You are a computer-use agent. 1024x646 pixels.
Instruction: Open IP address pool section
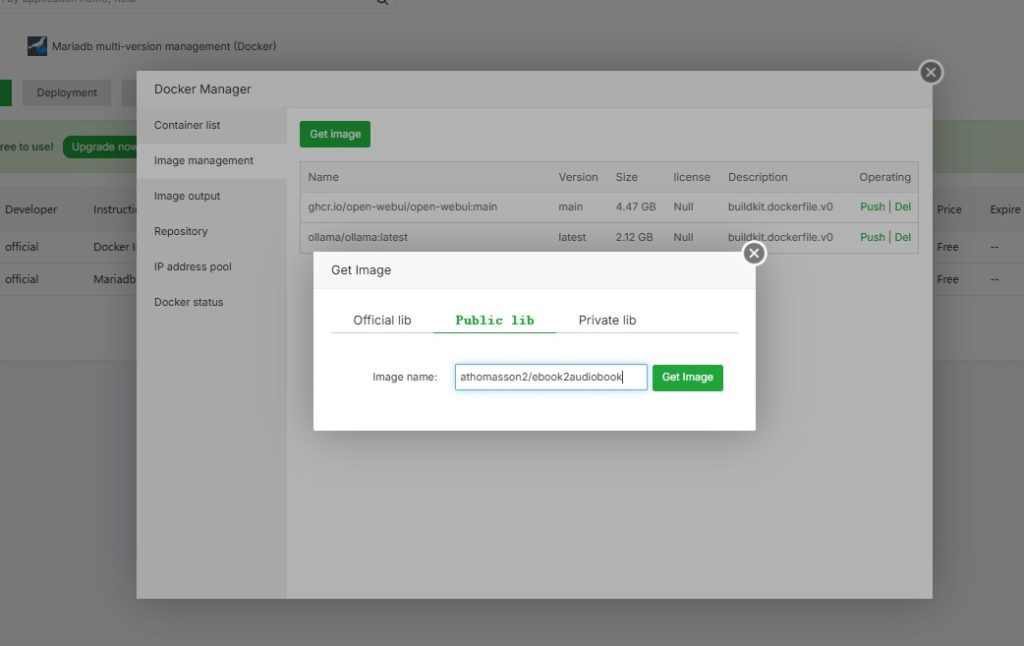212,266
